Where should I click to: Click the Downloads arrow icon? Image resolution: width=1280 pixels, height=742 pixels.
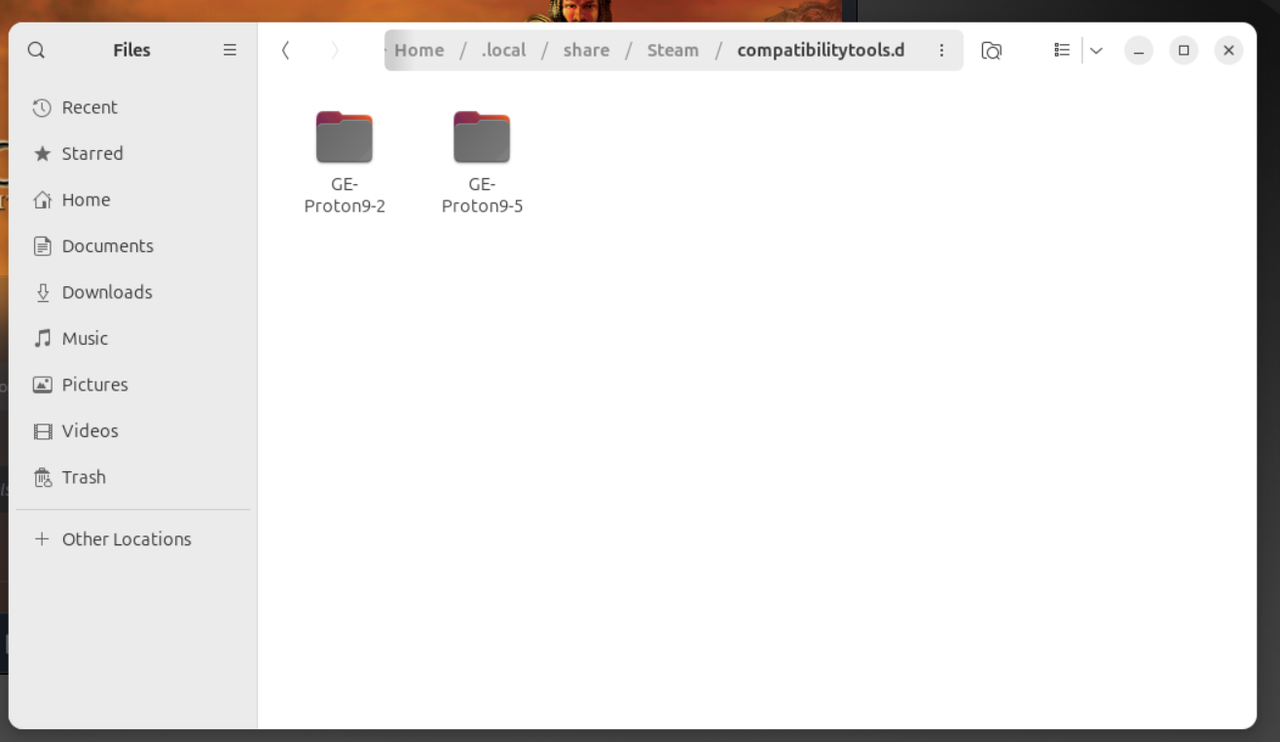[42, 292]
